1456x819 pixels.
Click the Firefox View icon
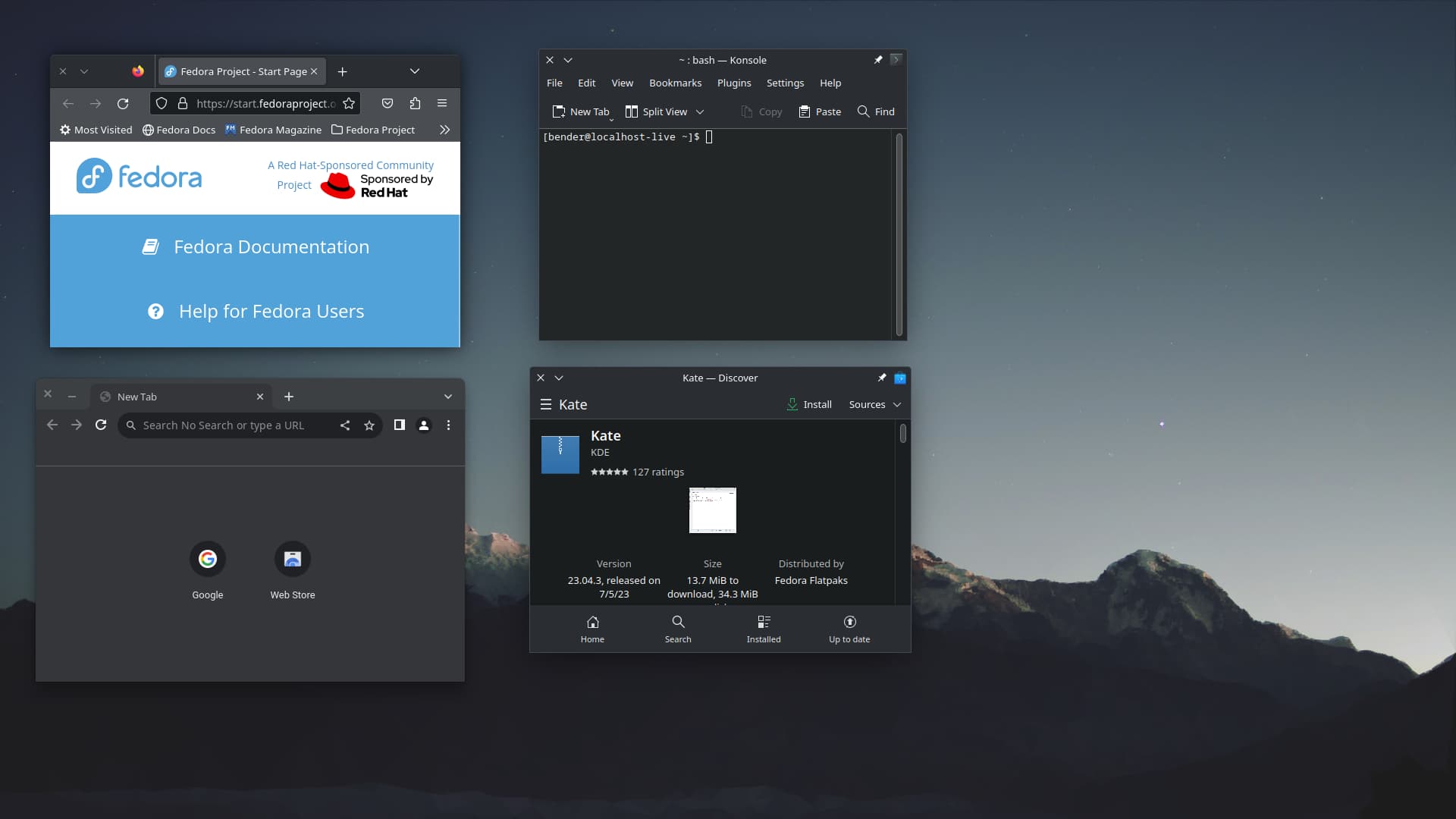[x=138, y=71]
